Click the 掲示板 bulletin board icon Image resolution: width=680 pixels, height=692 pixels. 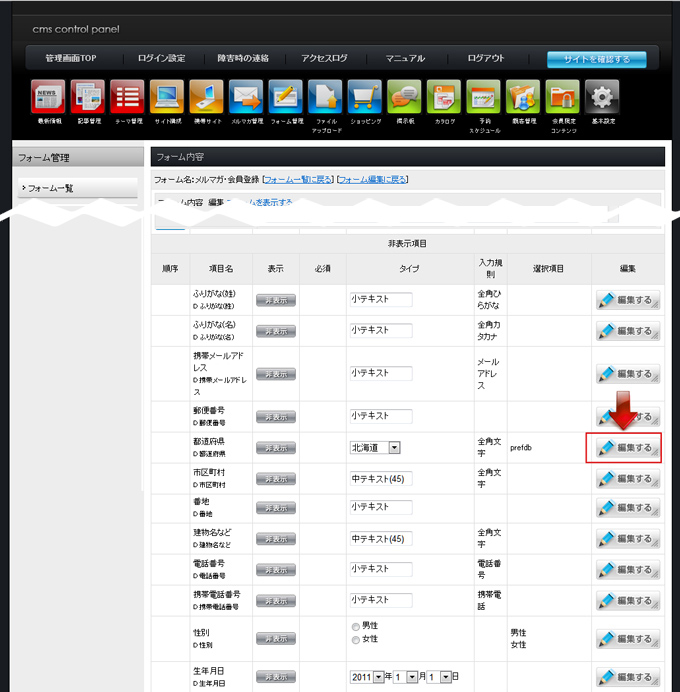[404, 98]
